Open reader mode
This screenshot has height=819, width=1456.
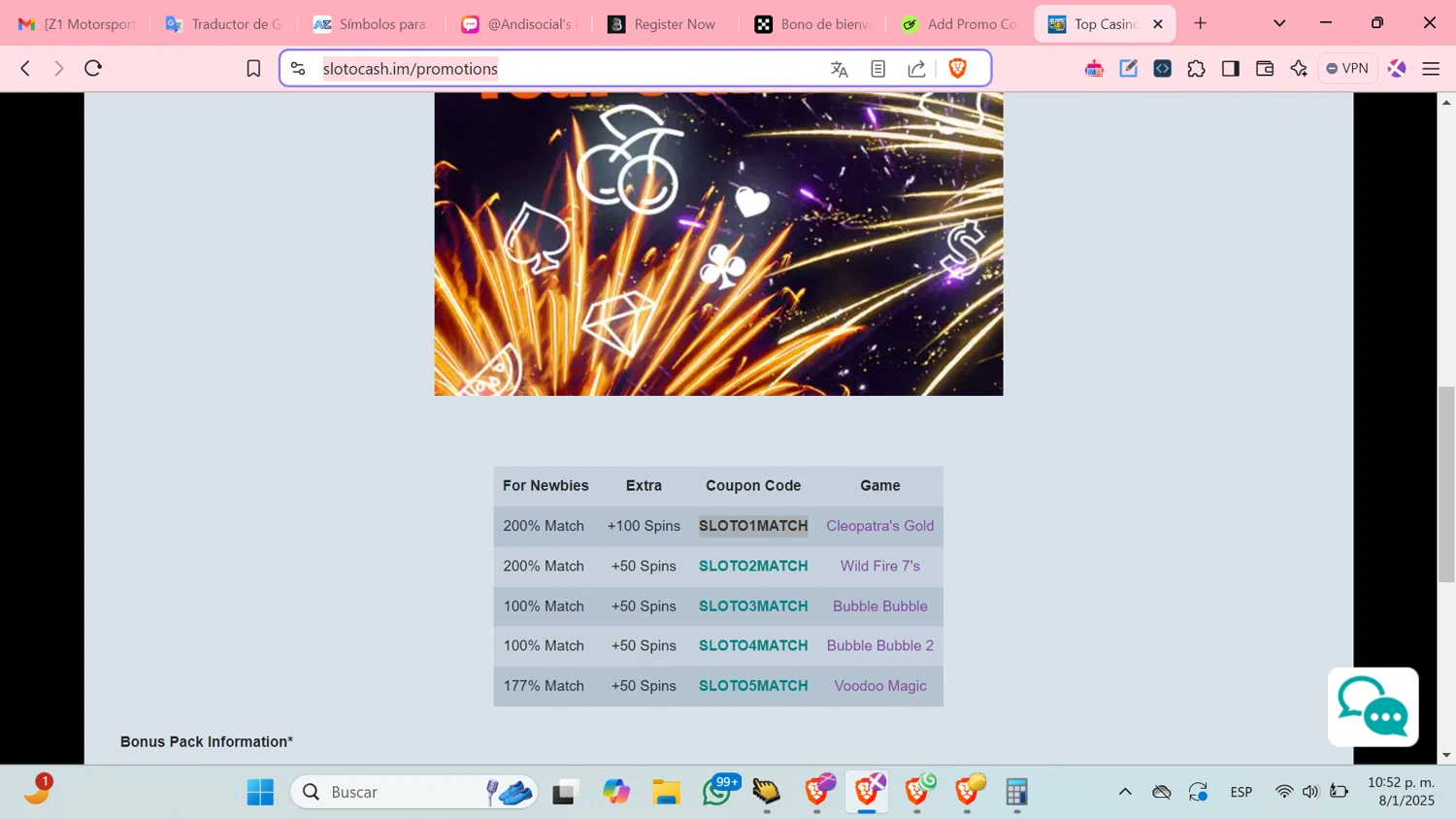tap(877, 69)
